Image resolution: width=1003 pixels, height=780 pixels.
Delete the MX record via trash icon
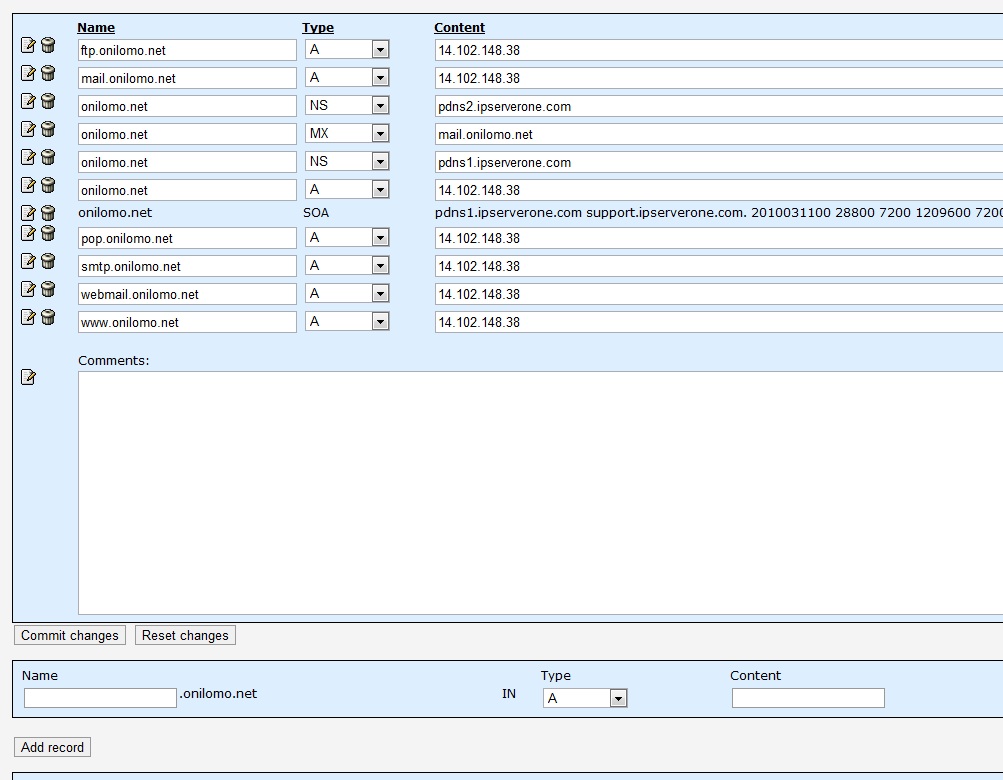pos(48,129)
